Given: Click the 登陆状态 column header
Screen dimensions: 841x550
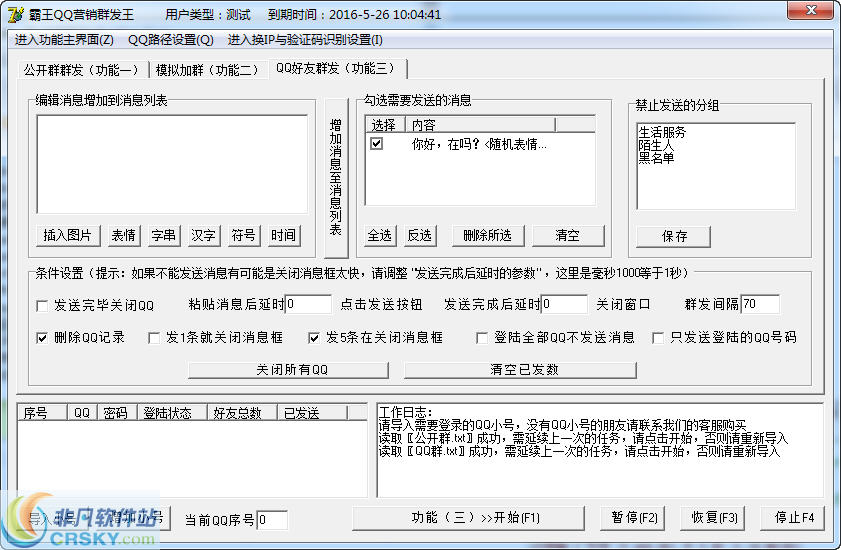Looking at the screenshot, I should [173, 413].
